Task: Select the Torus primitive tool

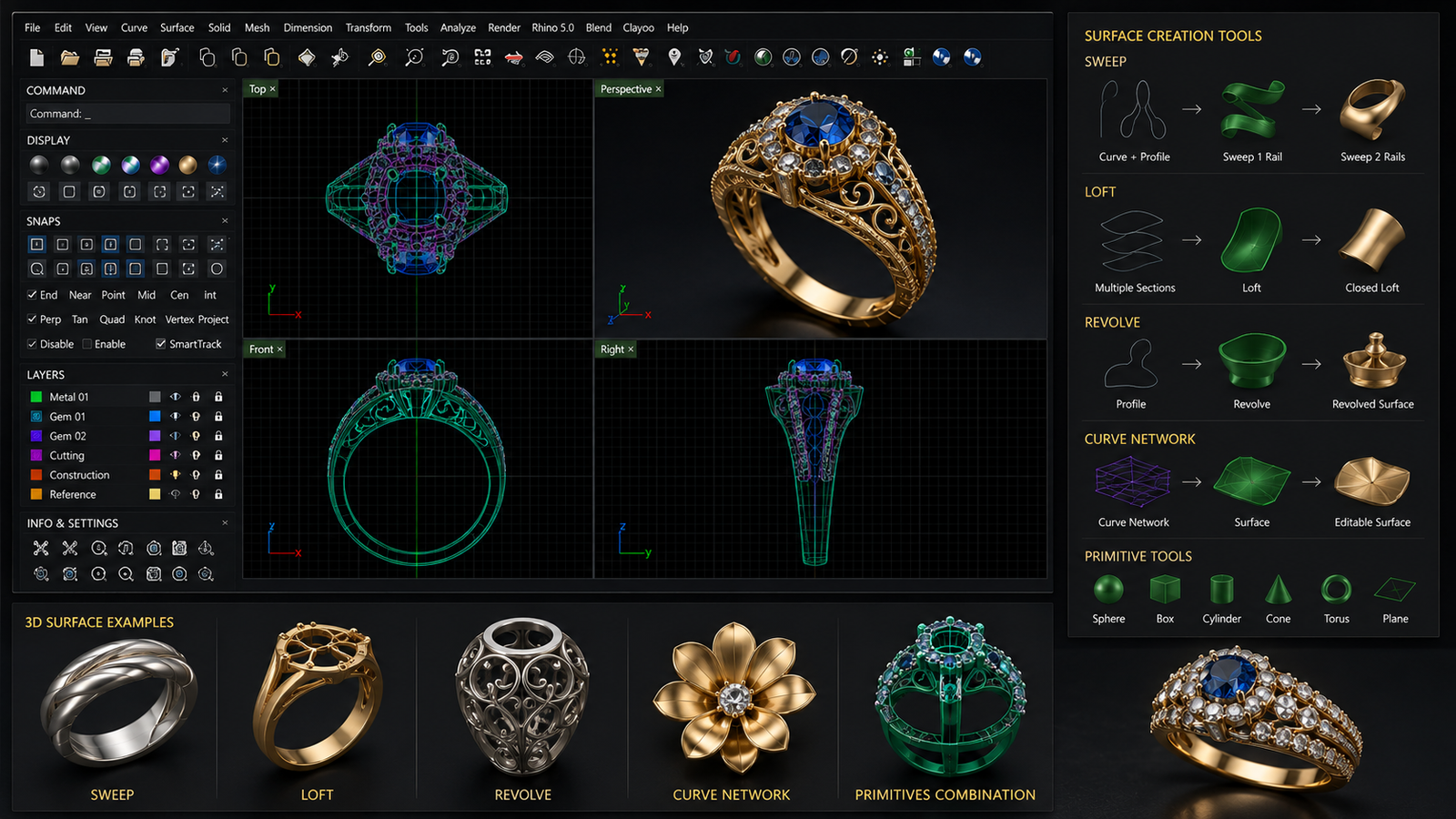Action: (1336, 590)
